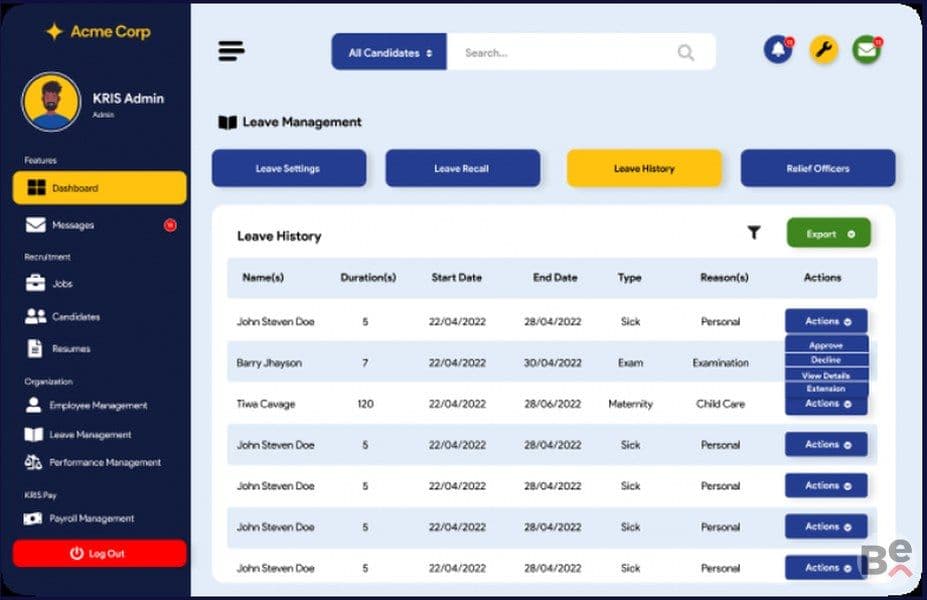Open Dashboard in the sidebar
Image resolution: width=927 pixels, height=600 pixels.
(99, 188)
